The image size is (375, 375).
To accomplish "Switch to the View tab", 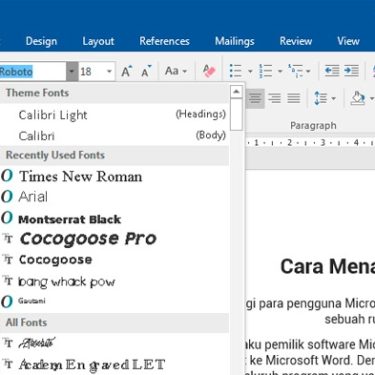I will coord(348,41).
